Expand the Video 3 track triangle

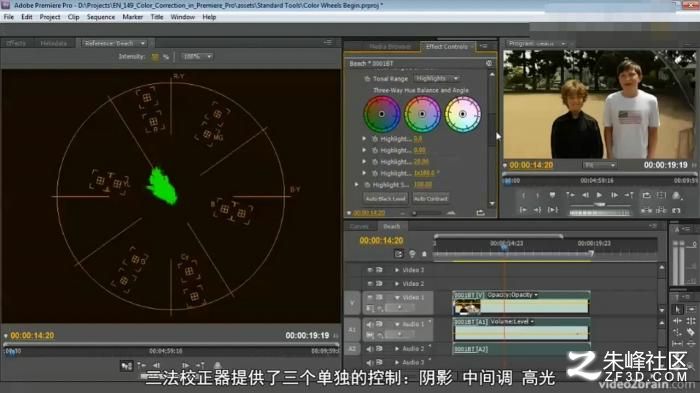pyautogui.click(x=397, y=270)
